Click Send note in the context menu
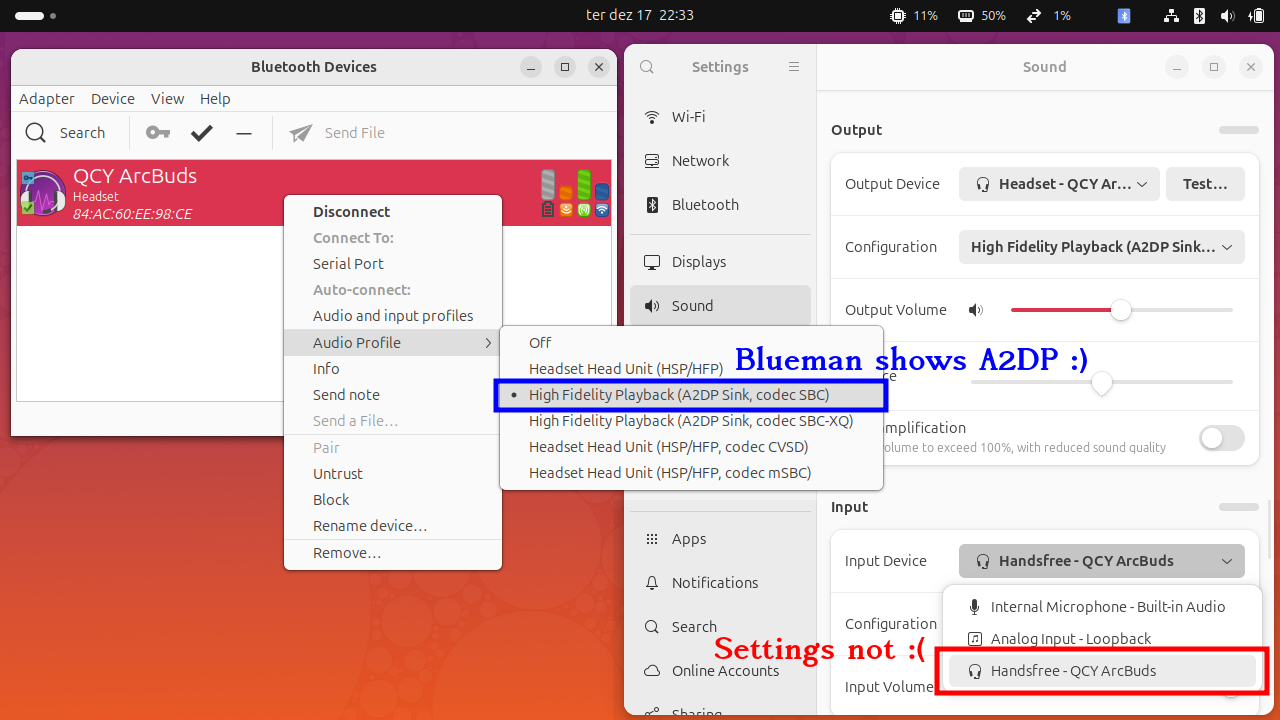Image resolution: width=1280 pixels, height=720 pixels. 393,395
